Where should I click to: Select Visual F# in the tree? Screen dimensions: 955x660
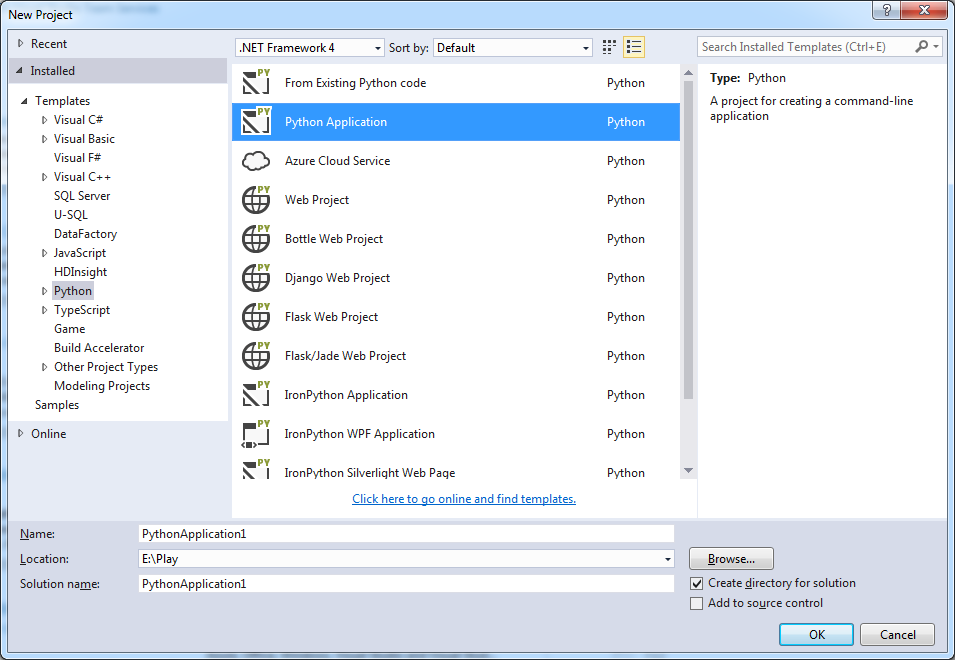[77, 158]
